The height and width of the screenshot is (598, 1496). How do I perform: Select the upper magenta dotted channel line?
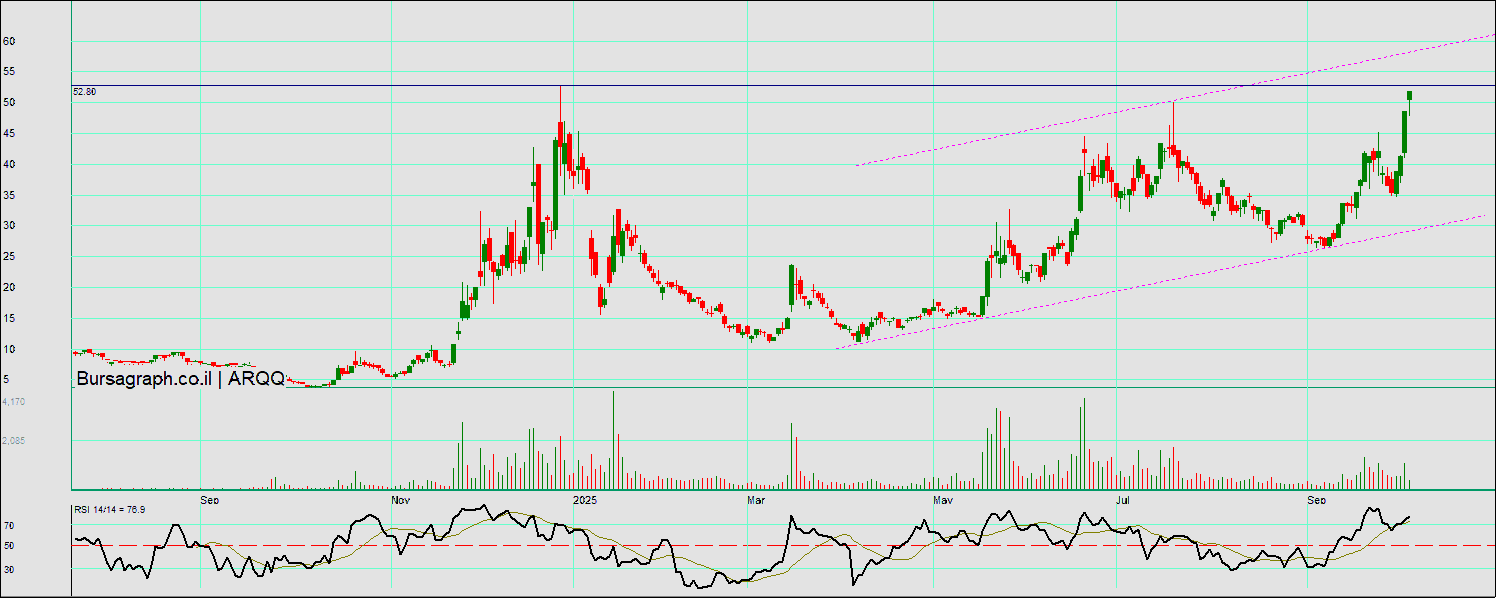[1175, 100]
